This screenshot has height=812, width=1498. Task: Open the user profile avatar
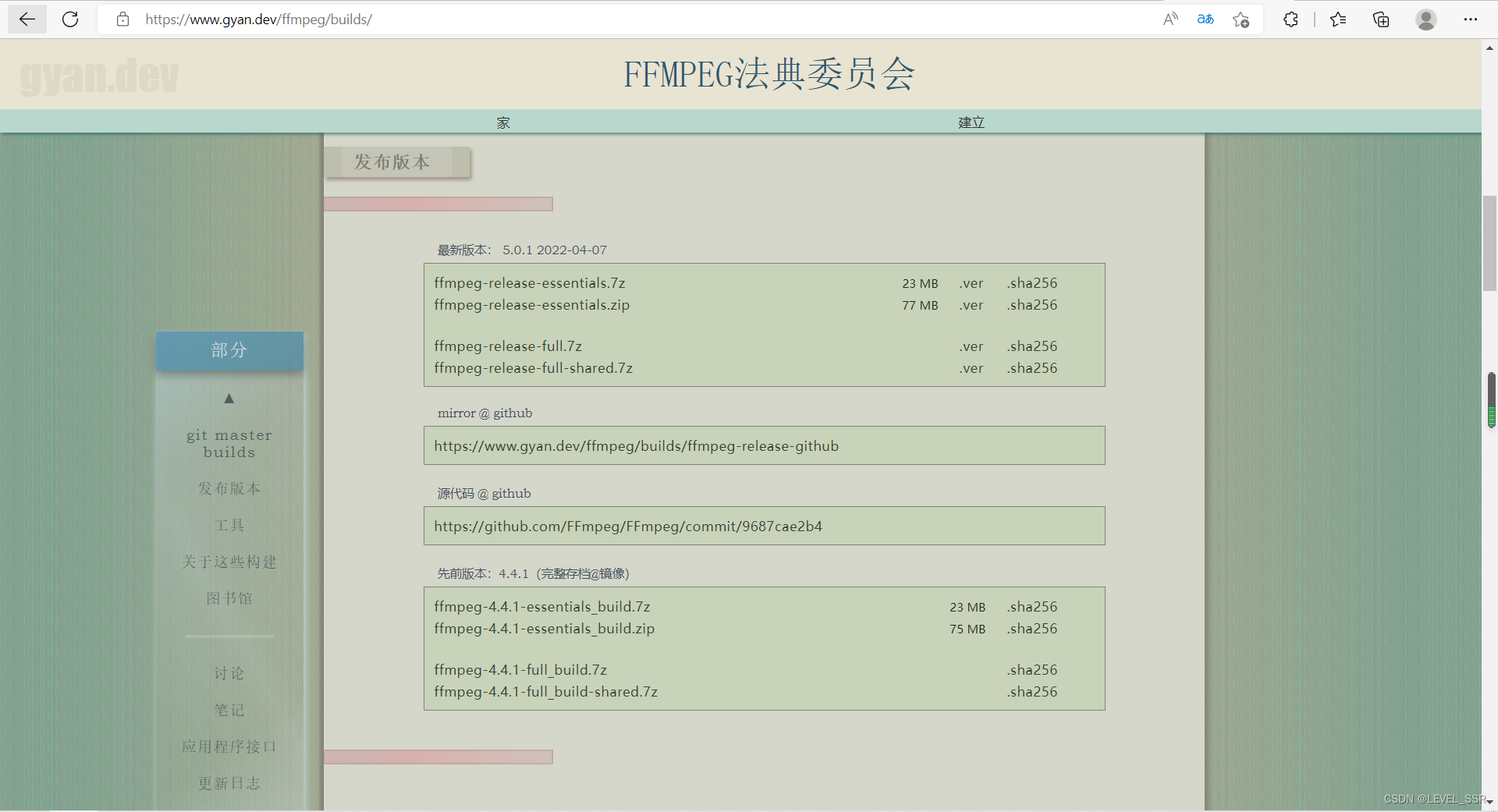[1426, 20]
